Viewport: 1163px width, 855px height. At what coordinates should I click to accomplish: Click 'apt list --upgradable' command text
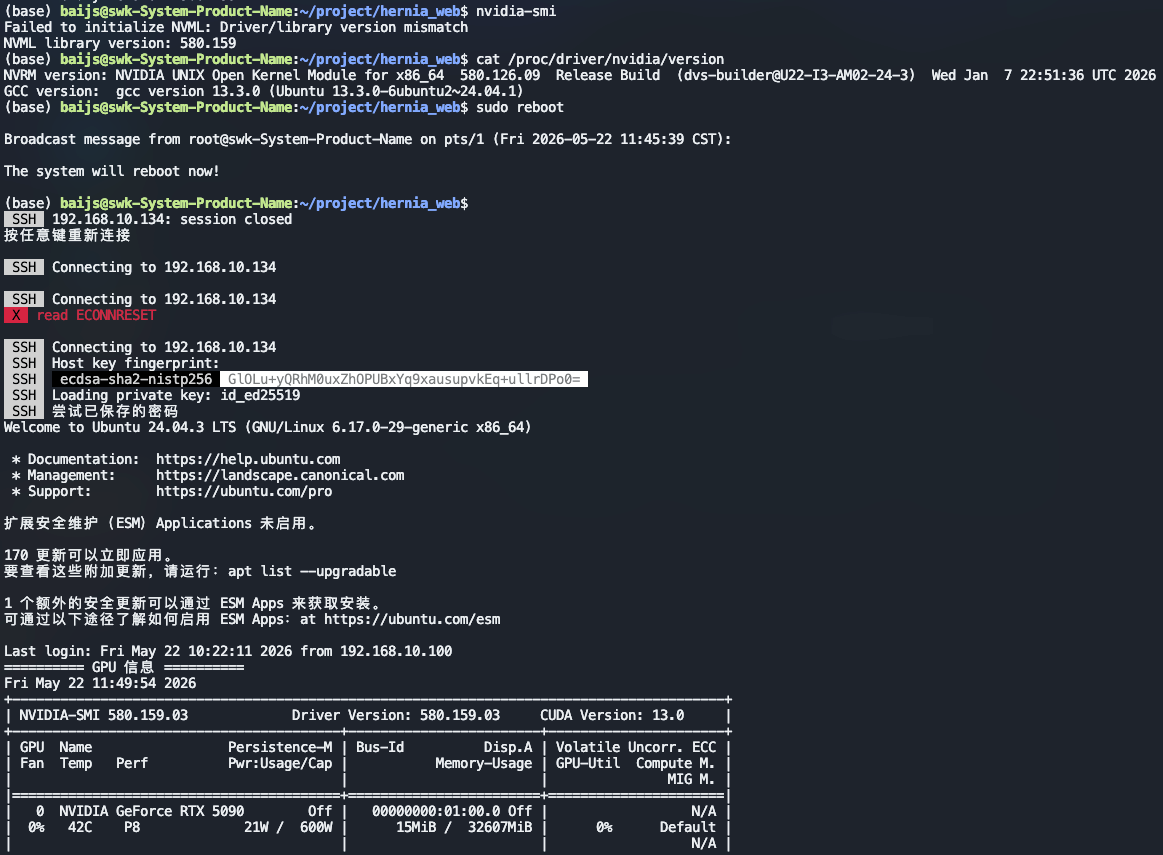pos(312,571)
